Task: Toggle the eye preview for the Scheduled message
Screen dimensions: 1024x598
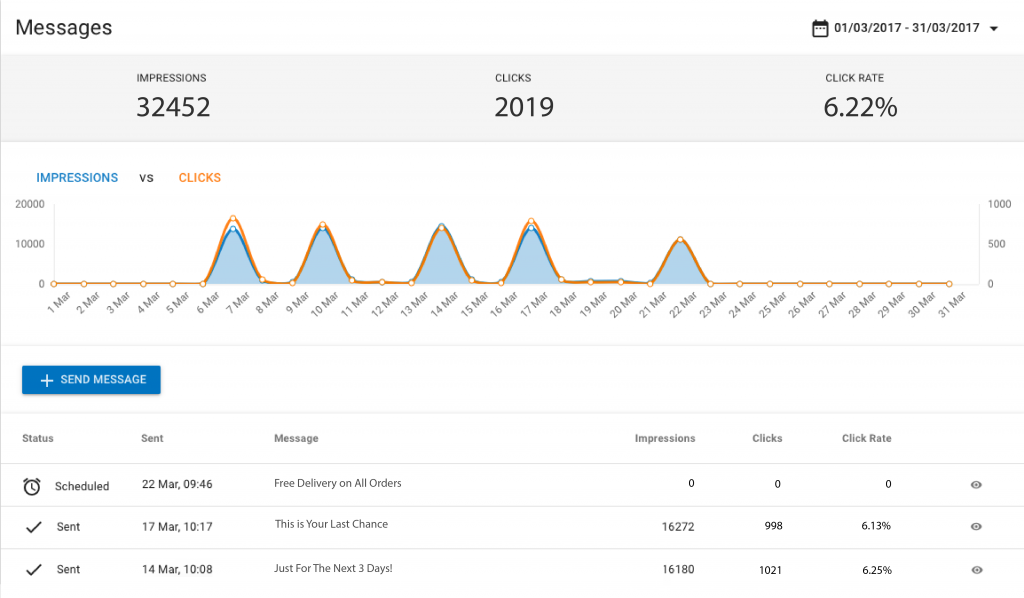Action: coord(975,485)
